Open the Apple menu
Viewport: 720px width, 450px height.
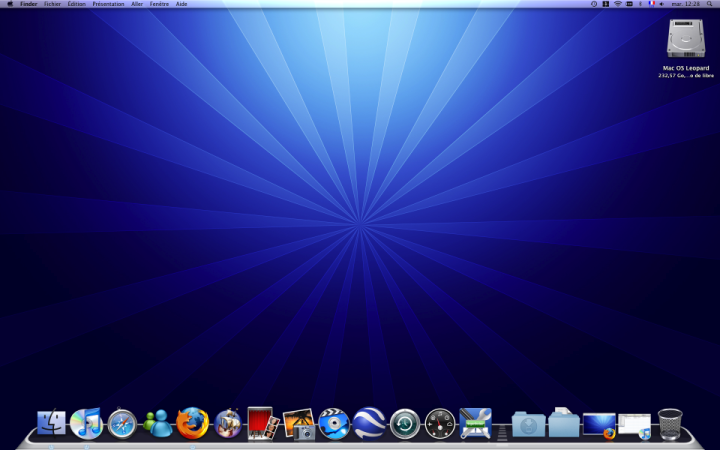click(x=9, y=4)
